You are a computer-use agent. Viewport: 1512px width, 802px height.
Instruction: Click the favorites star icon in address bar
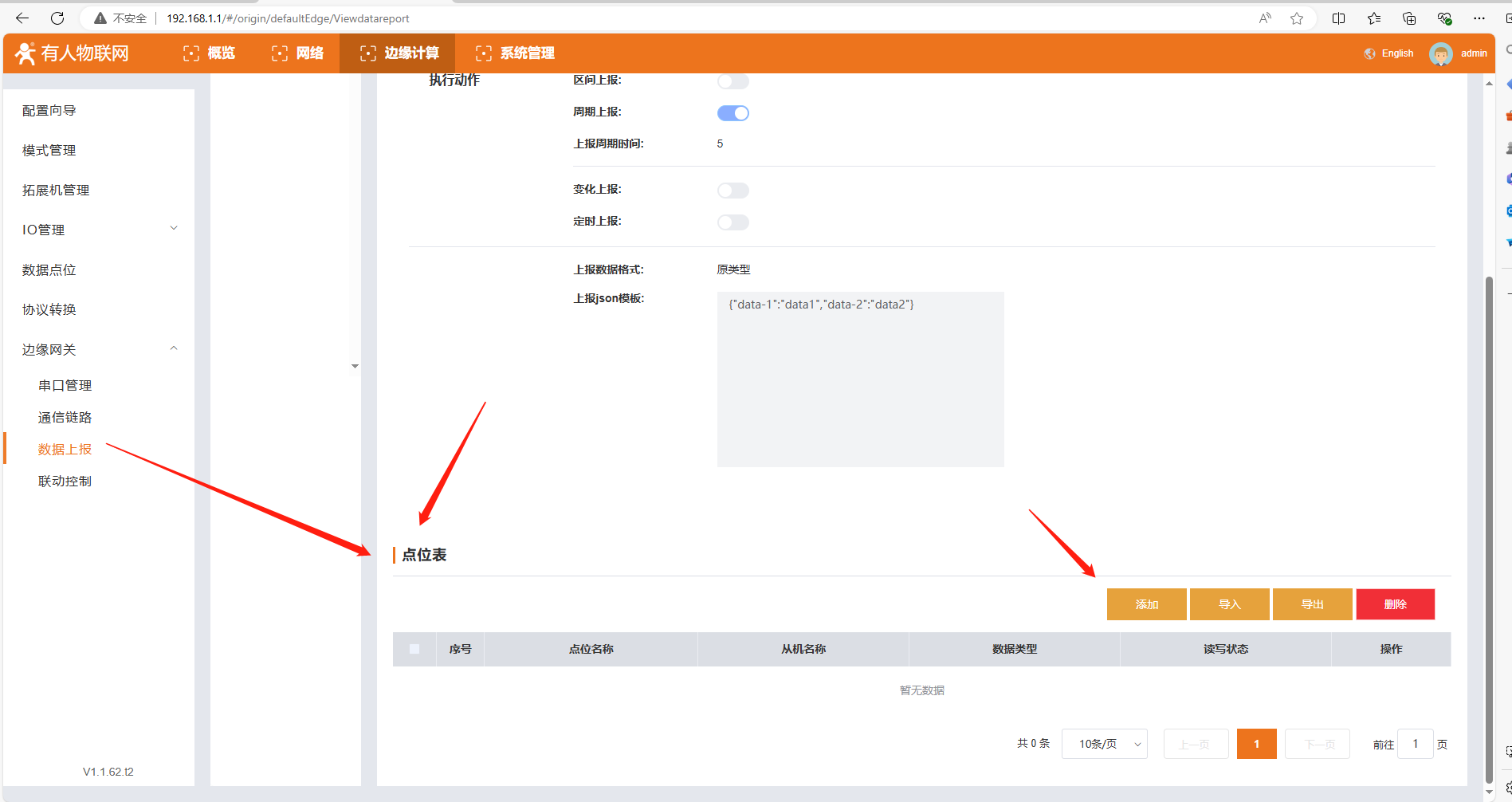[1297, 18]
